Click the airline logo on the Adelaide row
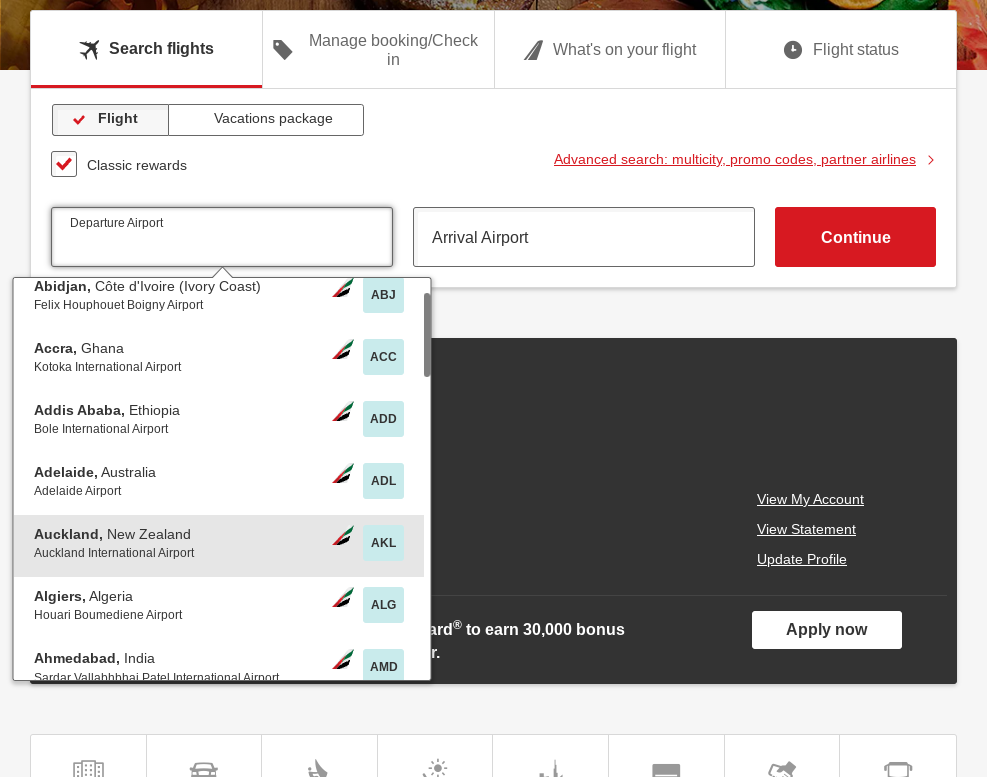Image resolution: width=987 pixels, height=777 pixels. click(x=343, y=474)
